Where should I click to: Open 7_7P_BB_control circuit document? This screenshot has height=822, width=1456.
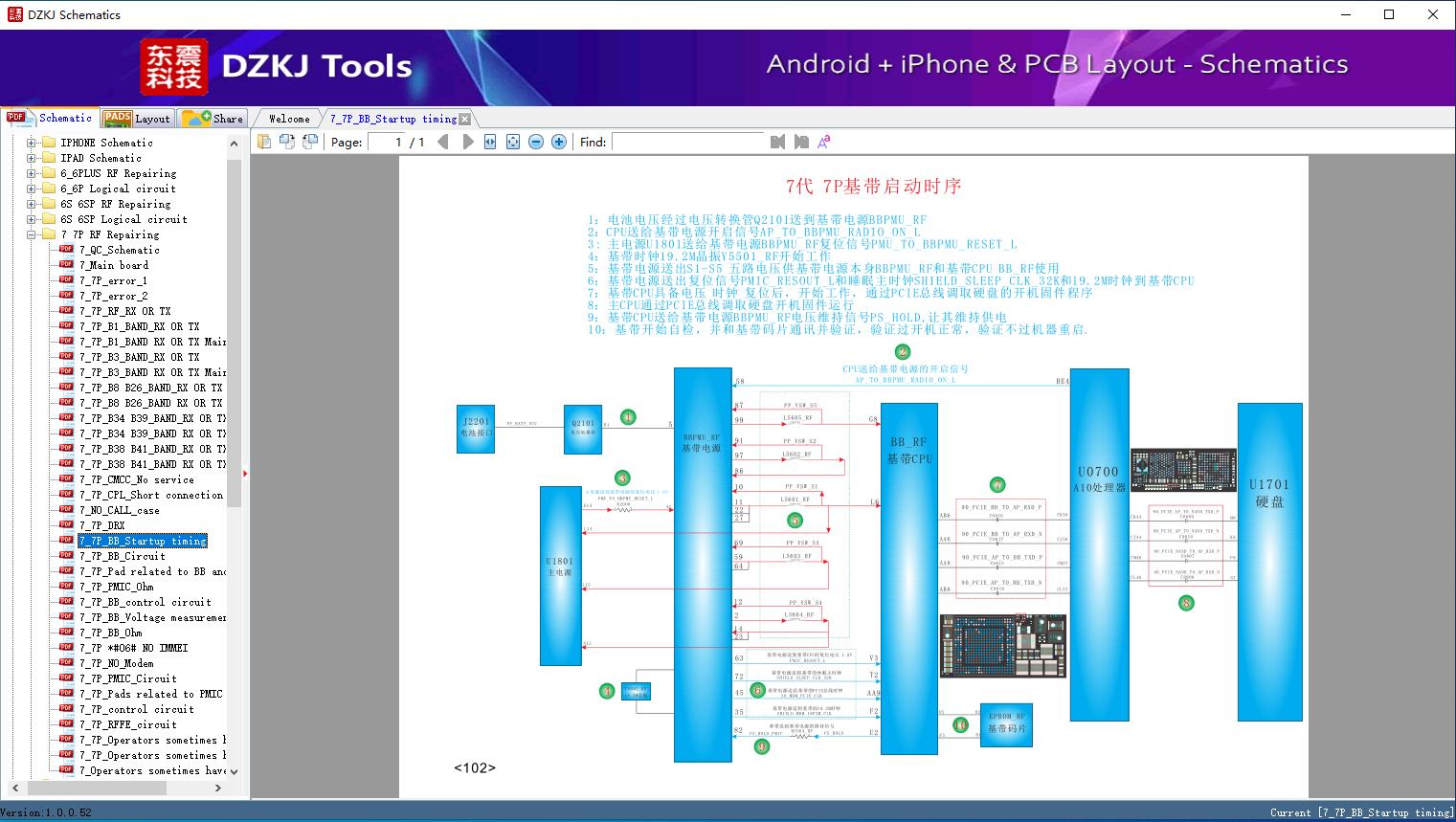[x=145, y=602]
